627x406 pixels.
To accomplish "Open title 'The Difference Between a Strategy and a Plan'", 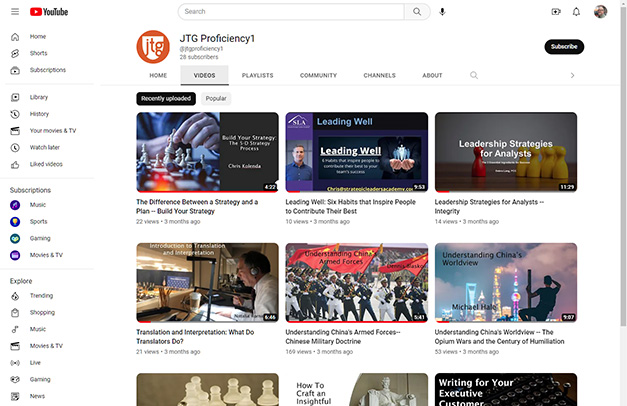I will [x=197, y=206].
